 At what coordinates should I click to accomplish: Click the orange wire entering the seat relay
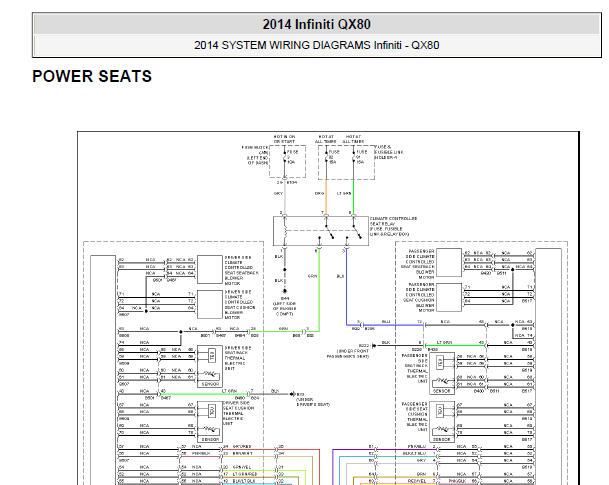coord(326,197)
